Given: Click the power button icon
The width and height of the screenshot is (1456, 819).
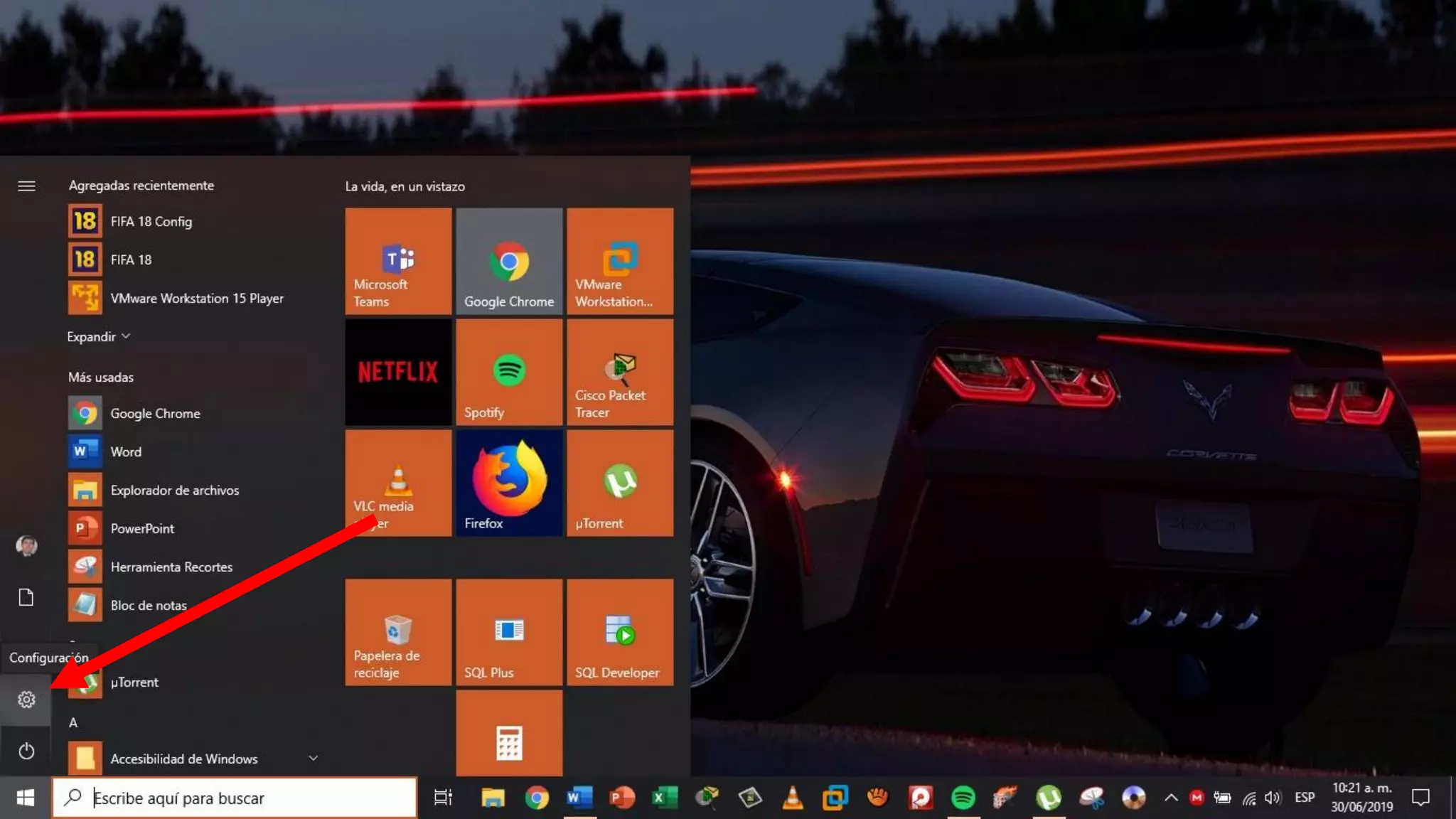Looking at the screenshot, I should pos(26,751).
